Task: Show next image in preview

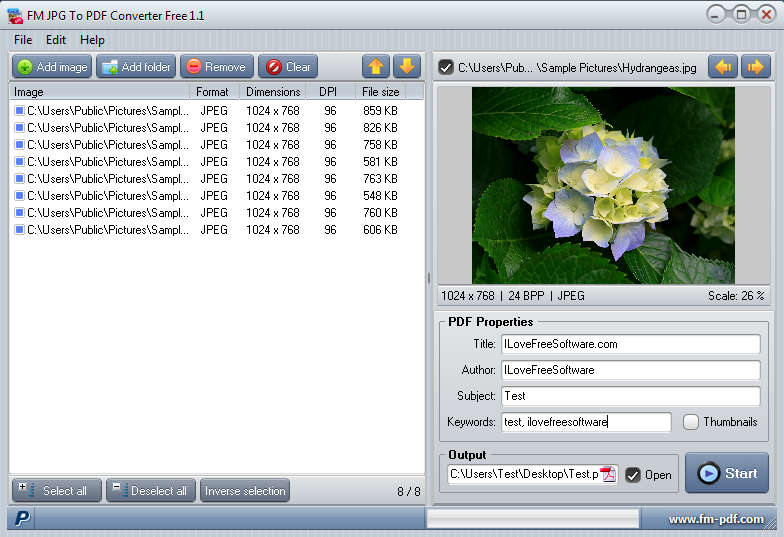Action: pos(754,67)
